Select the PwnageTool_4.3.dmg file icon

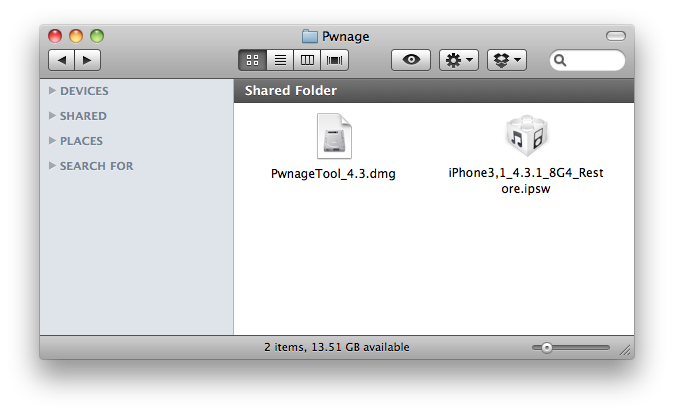pyautogui.click(x=334, y=136)
